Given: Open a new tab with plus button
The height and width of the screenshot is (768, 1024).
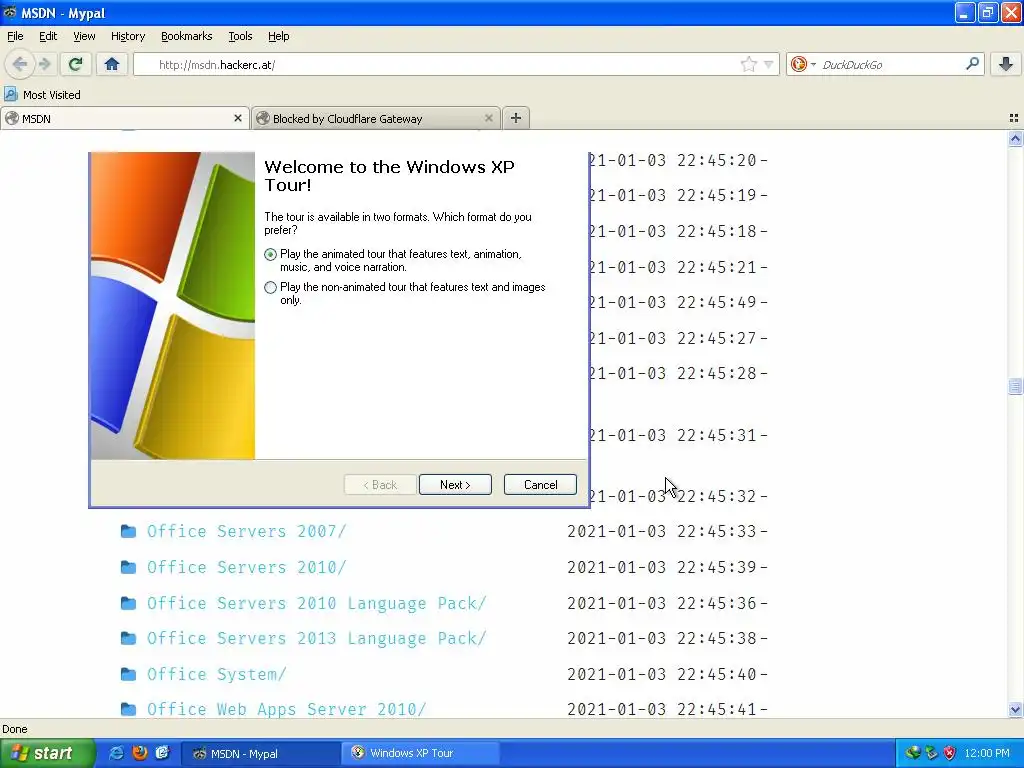Looking at the screenshot, I should tap(516, 118).
